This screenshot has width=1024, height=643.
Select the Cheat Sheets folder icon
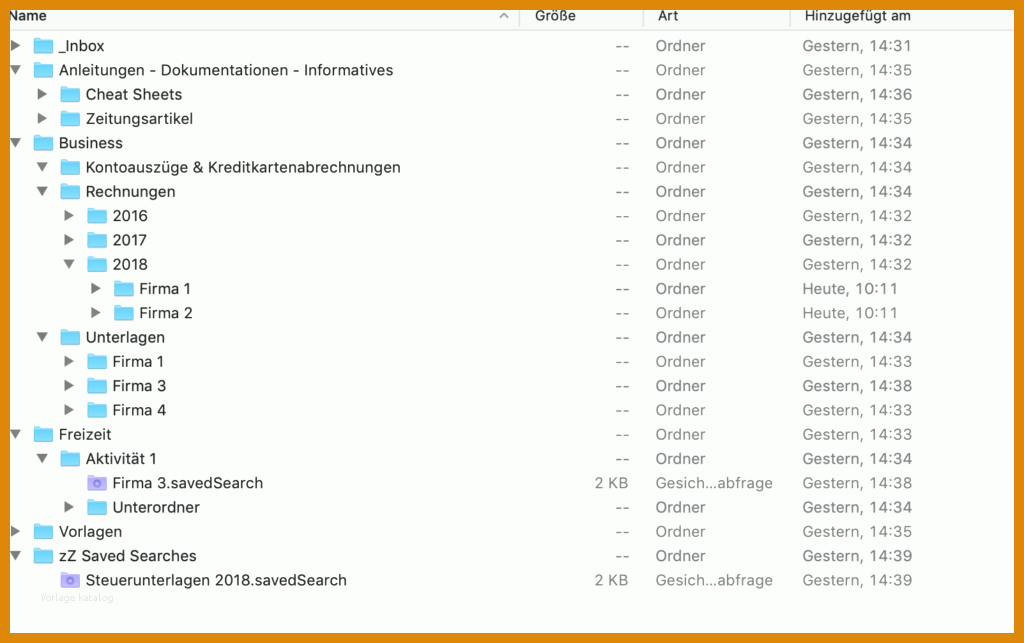70,95
